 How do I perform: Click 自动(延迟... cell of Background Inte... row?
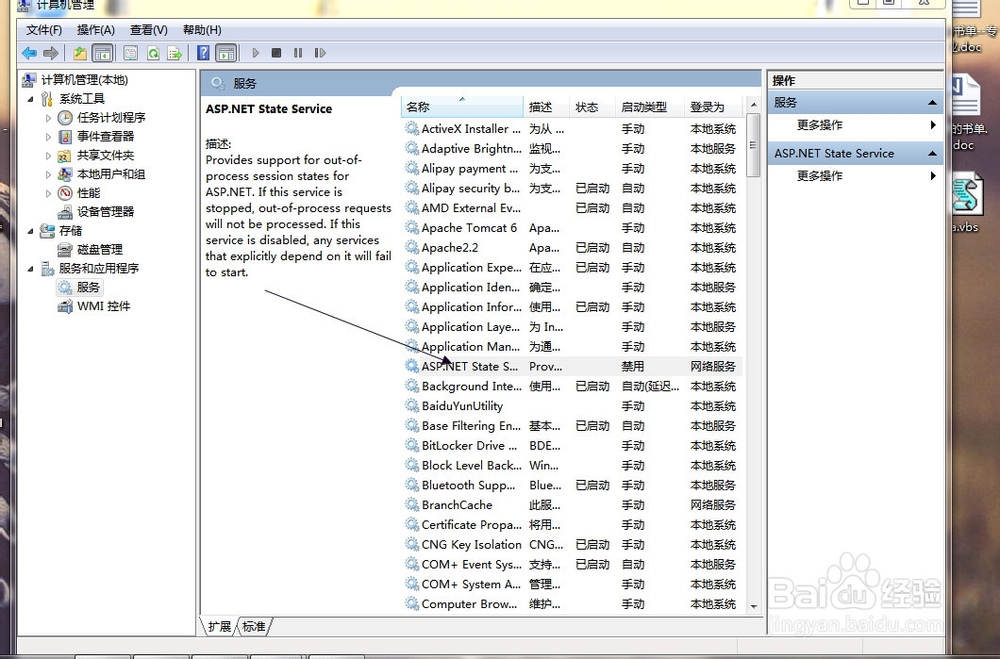click(650, 386)
